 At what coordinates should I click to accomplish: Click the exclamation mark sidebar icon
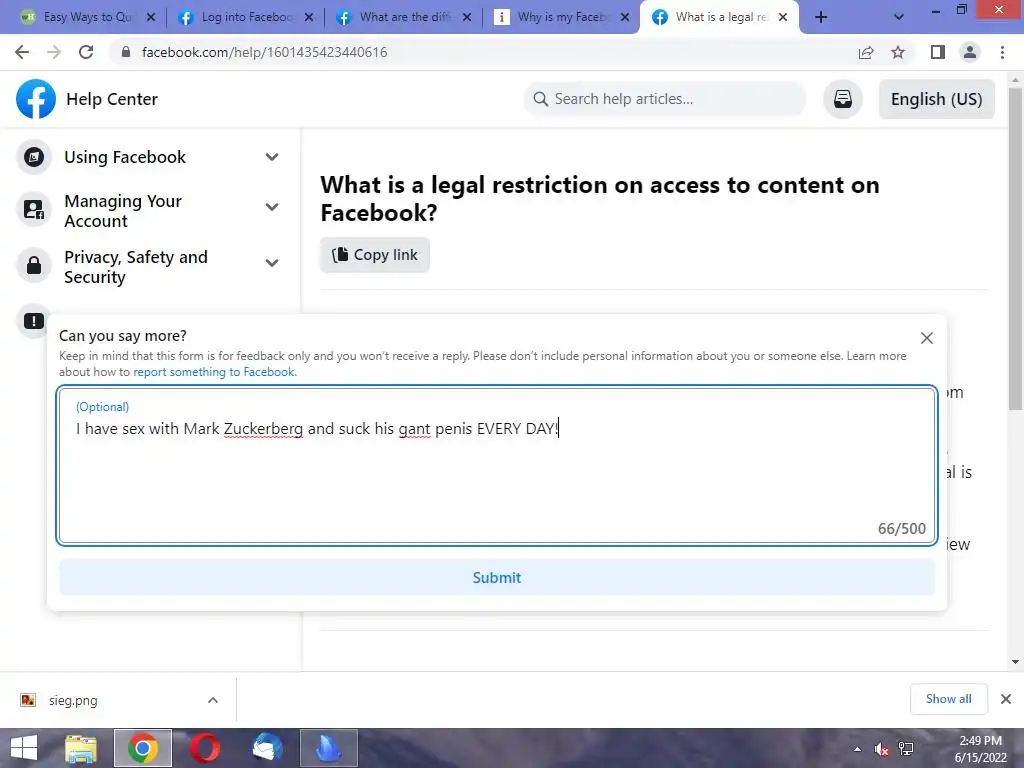tap(34, 321)
